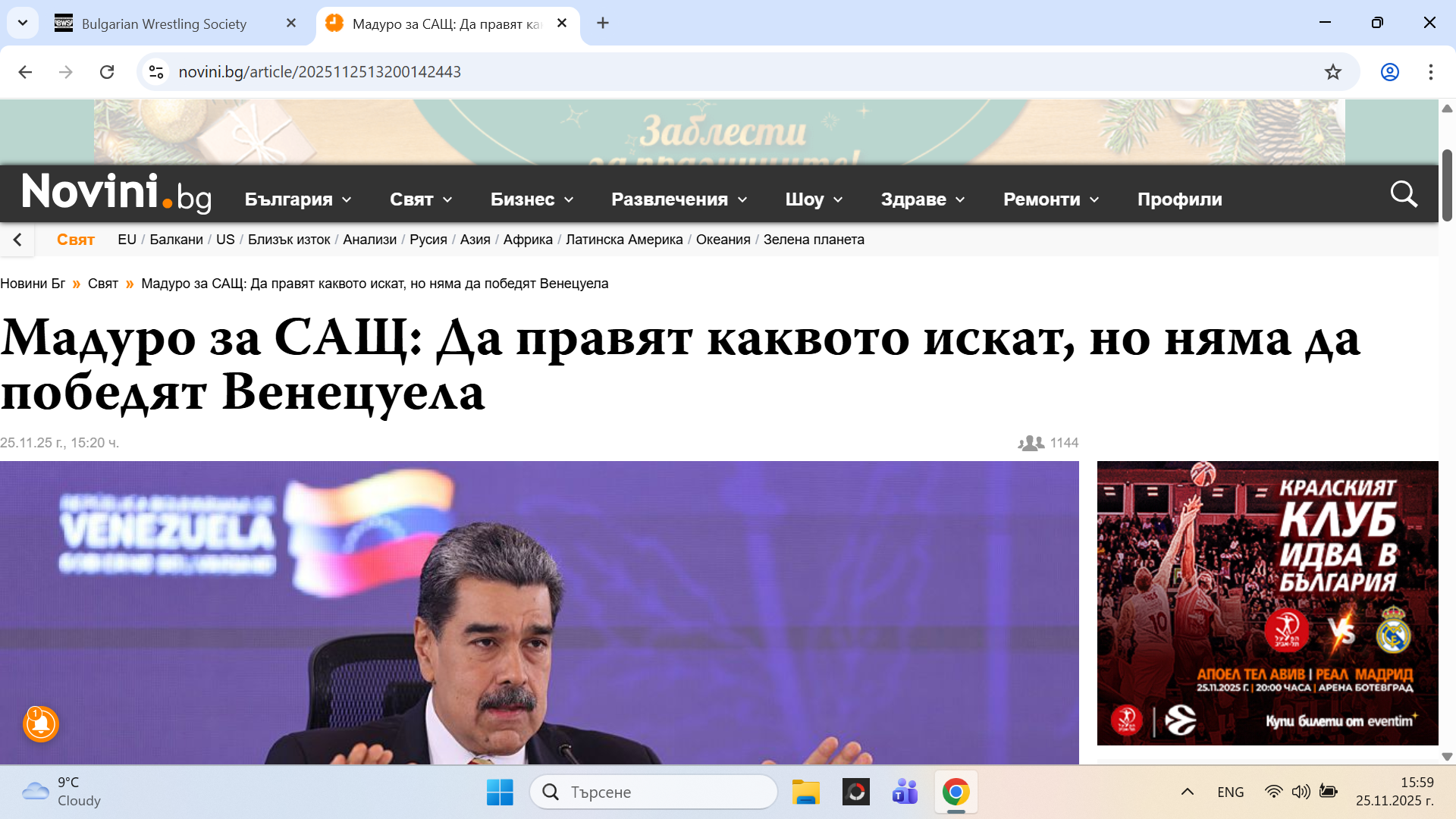Open the Профили menu item
This screenshot has width=1456, height=819.
click(1179, 199)
